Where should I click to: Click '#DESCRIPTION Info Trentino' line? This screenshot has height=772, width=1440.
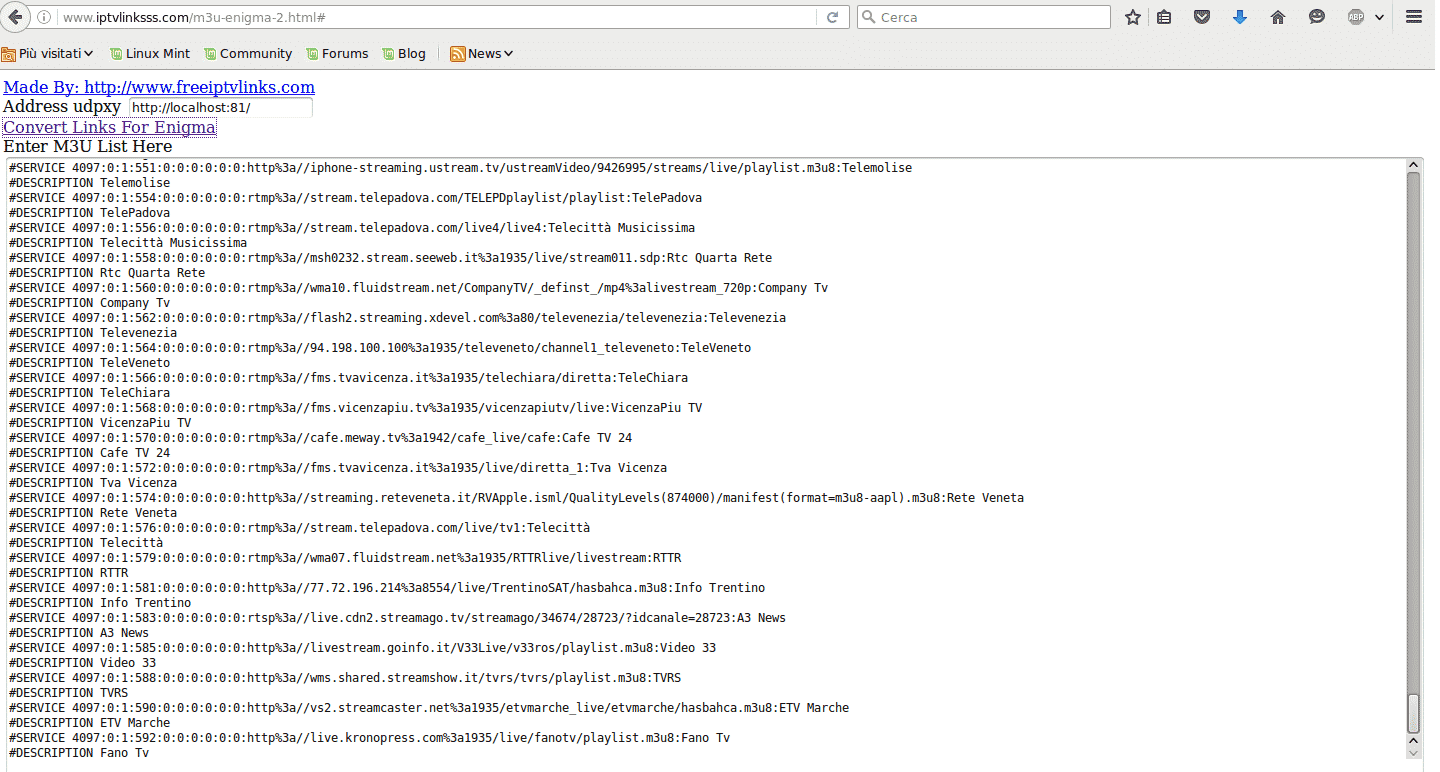tap(100, 603)
